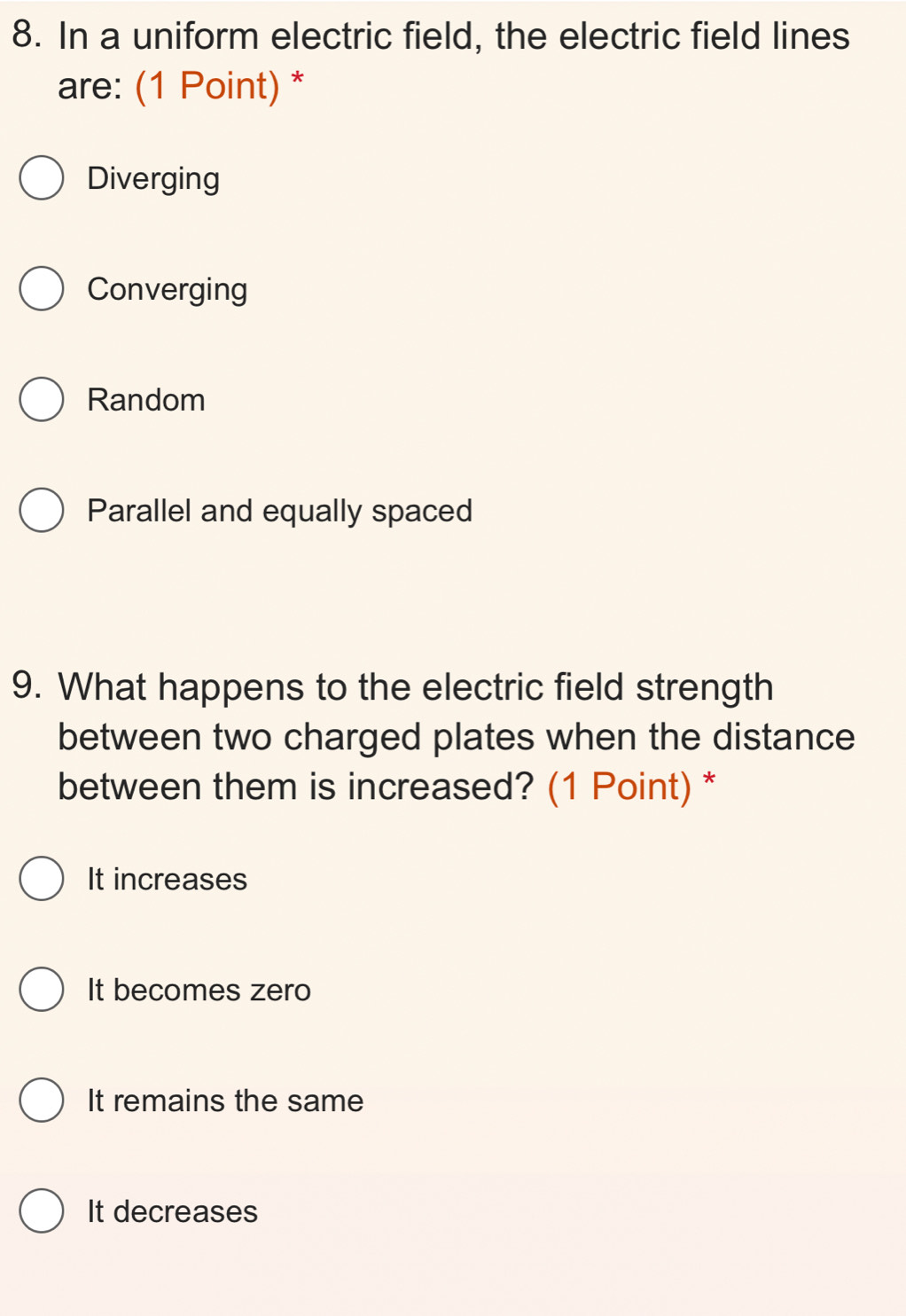The width and height of the screenshot is (906, 1316).
Task: Click the 'It decreases' option label text
Action: pyautogui.click(x=173, y=1212)
